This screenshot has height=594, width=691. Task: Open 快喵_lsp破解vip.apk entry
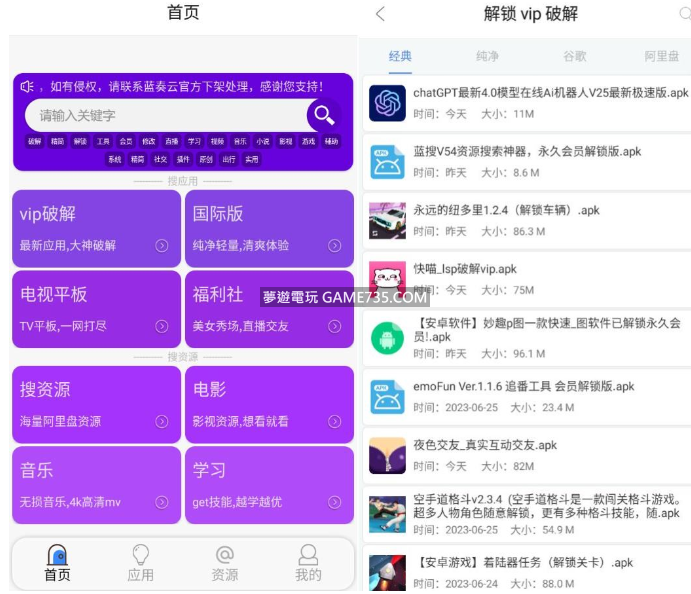(x=527, y=279)
